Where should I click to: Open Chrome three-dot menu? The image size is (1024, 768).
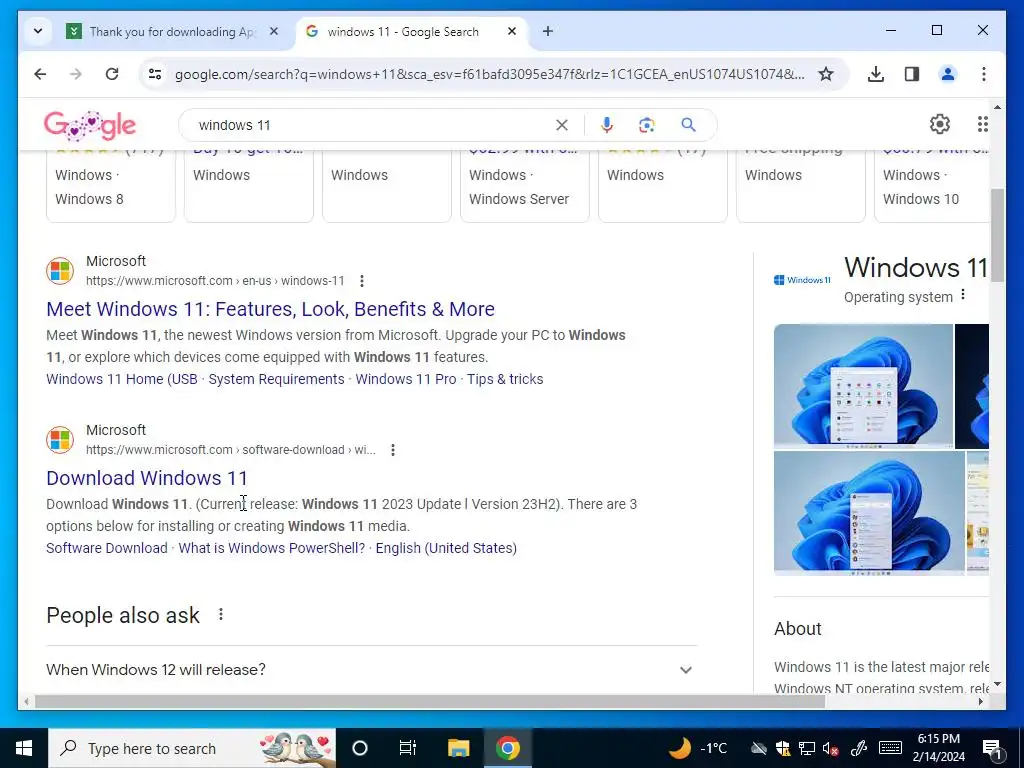click(x=984, y=74)
